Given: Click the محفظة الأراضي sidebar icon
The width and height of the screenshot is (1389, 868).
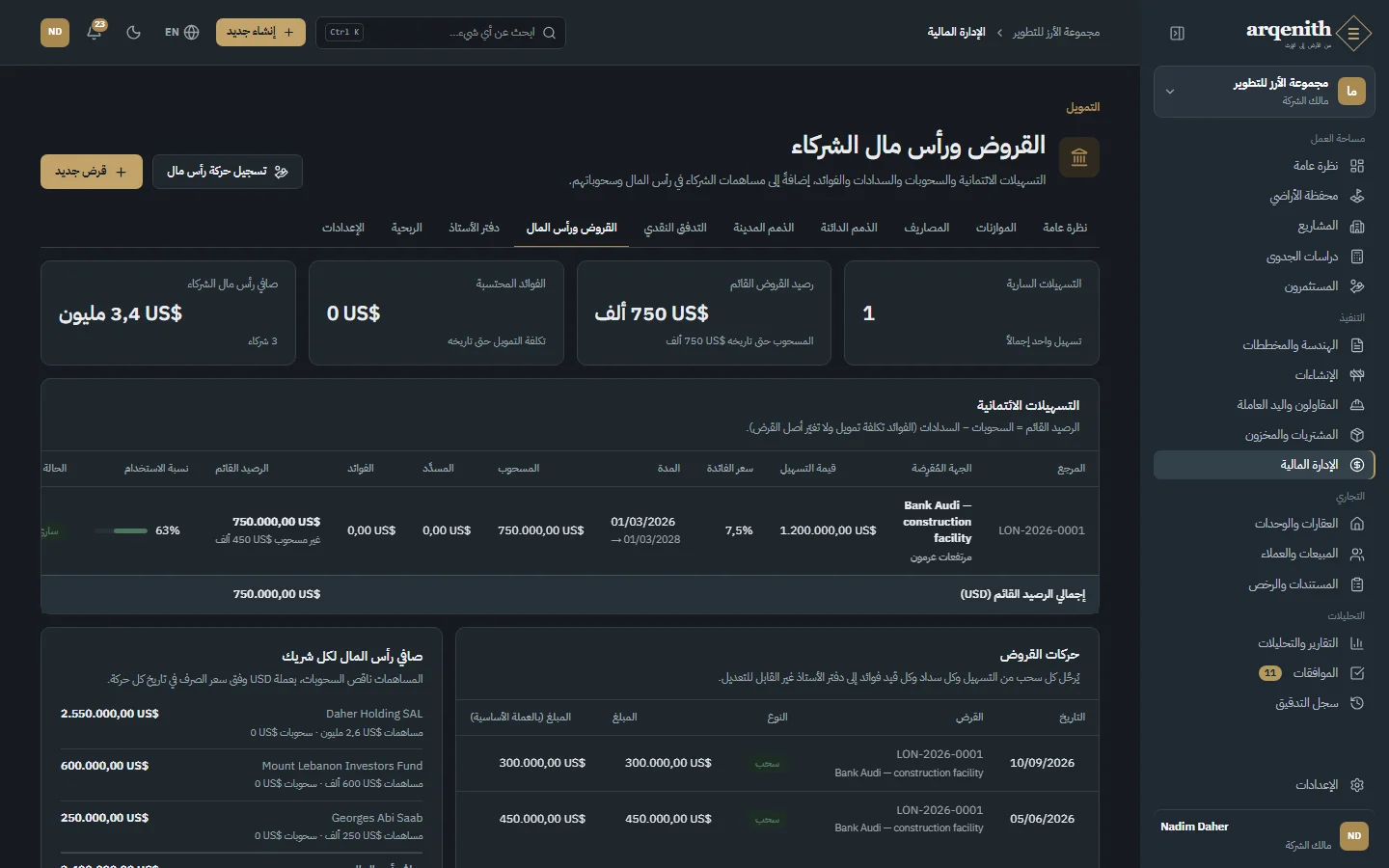Looking at the screenshot, I should pyautogui.click(x=1357, y=196).
